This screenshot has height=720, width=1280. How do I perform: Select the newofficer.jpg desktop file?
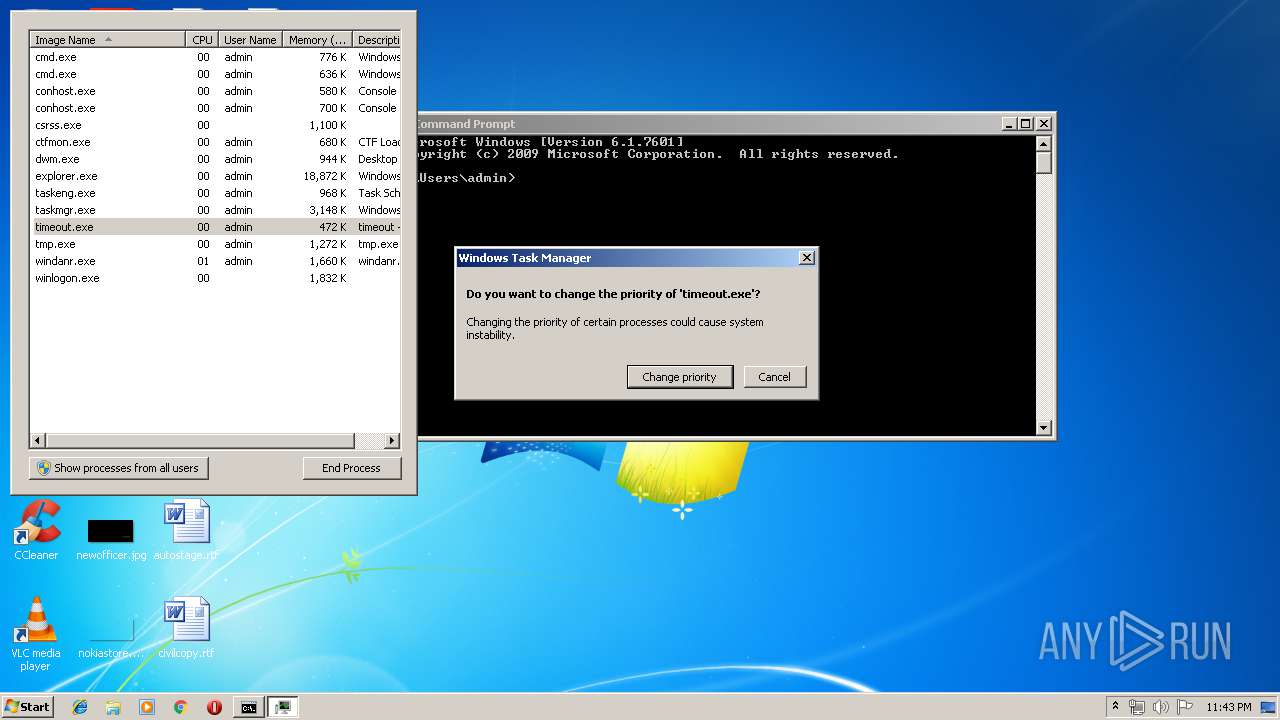pos(111,539)
